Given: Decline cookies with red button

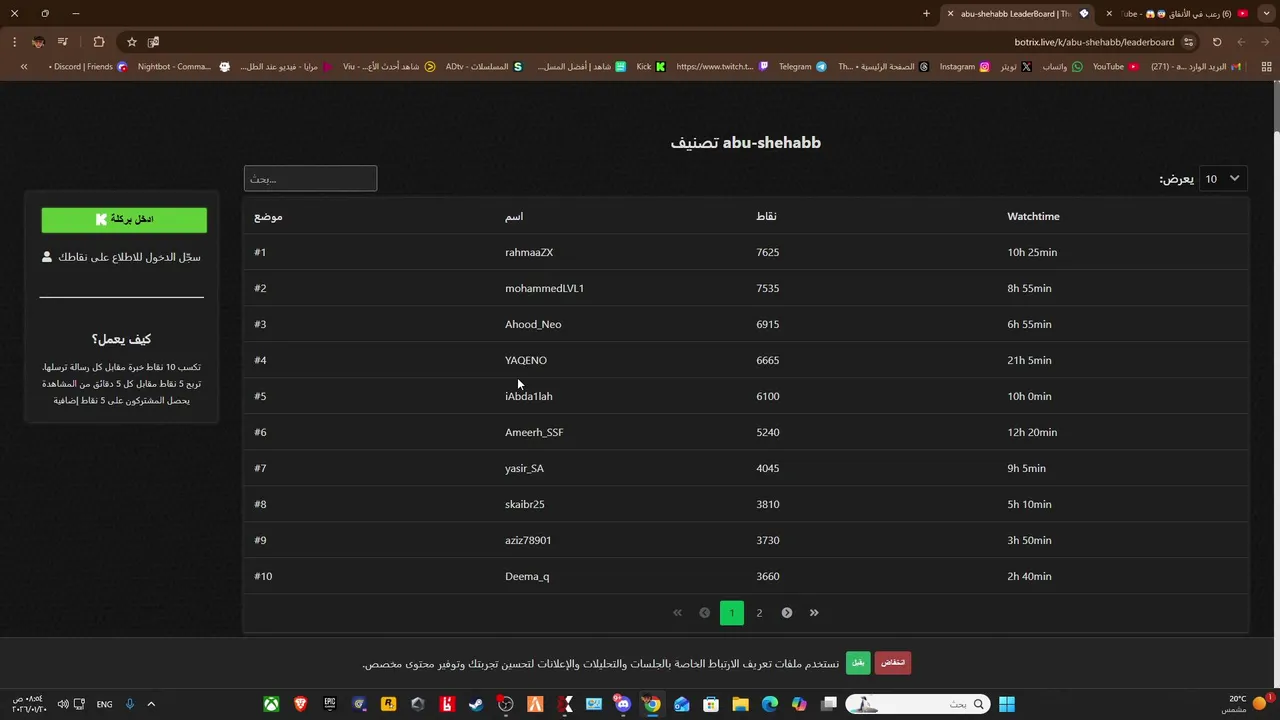Looking at the screenshot, I should point(893,663).
